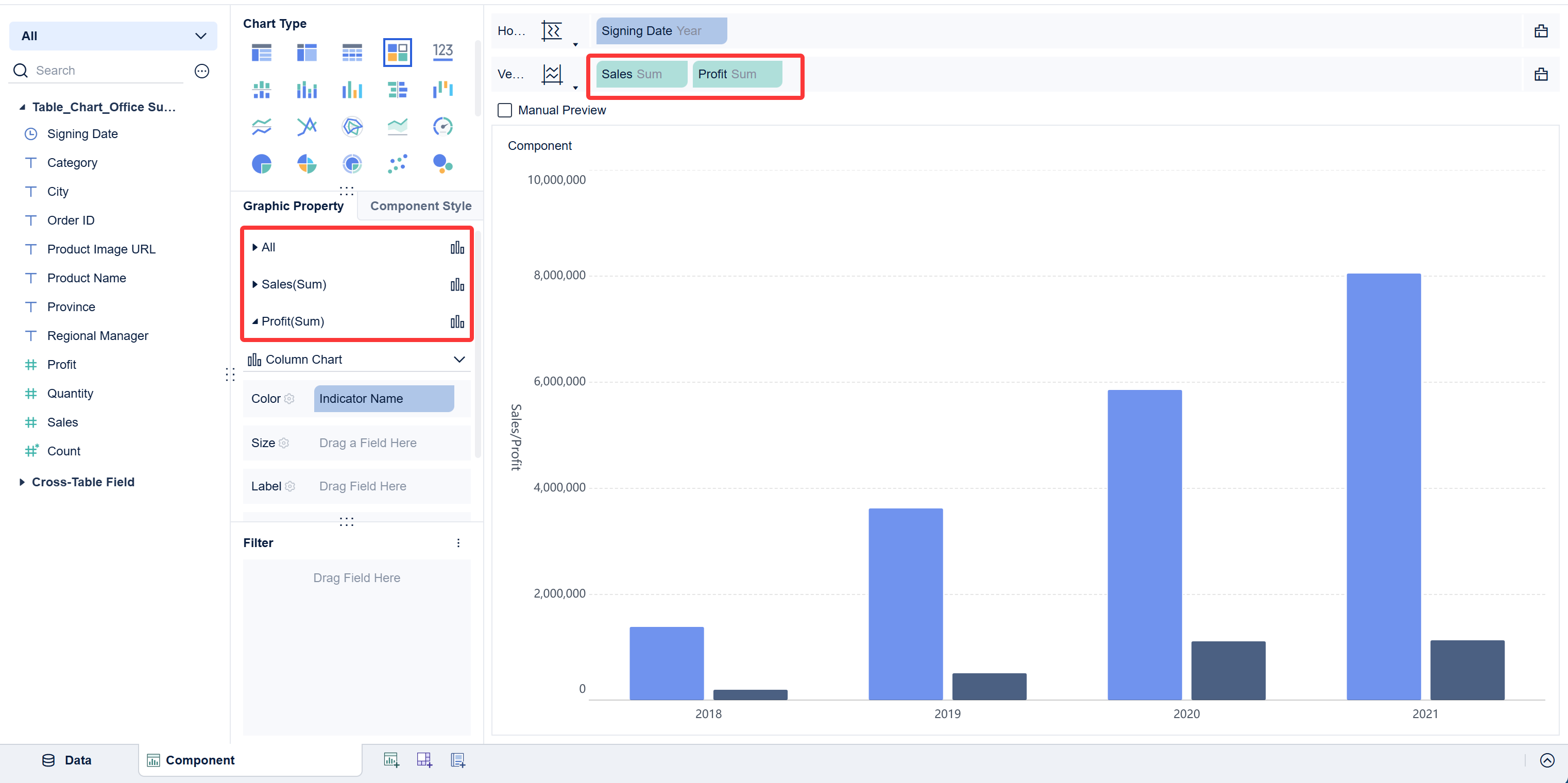Collapse the Profit(Sum) property section
Screen dimensions: 1568x783
(255, 321)
